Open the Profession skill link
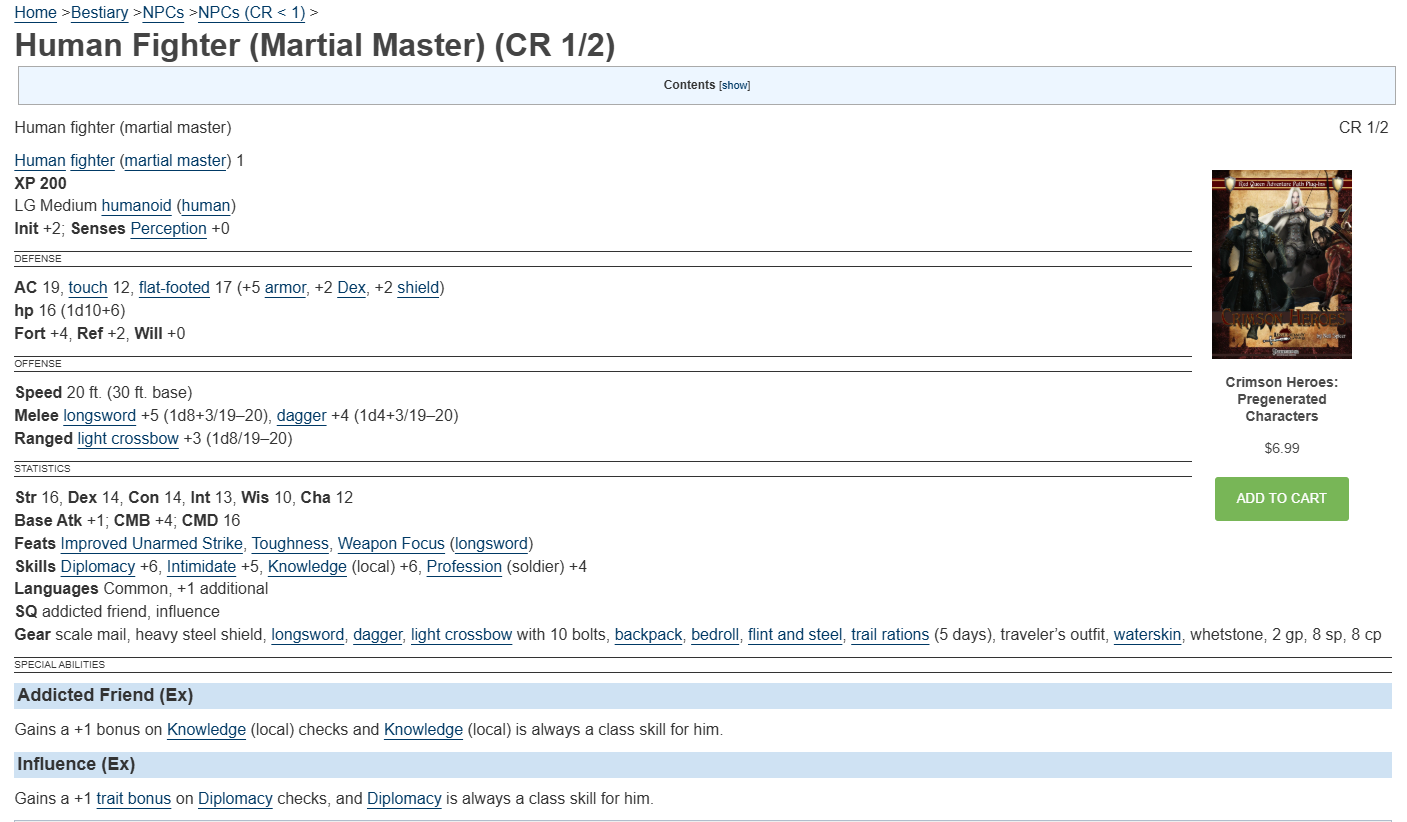1407x822 pixels. point(464,567)
